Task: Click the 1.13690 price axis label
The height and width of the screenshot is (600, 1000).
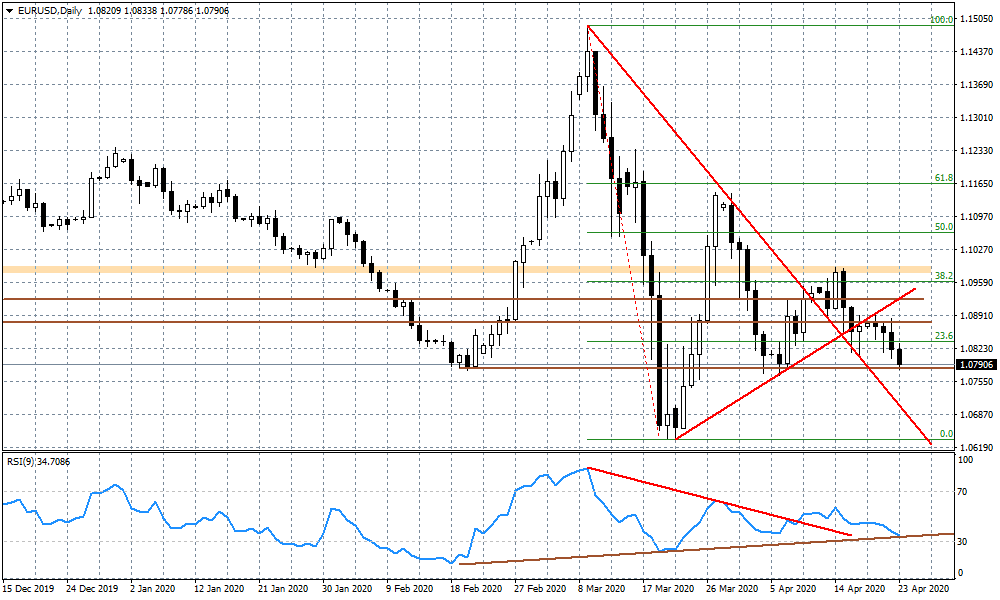Action: pos(976,85)
